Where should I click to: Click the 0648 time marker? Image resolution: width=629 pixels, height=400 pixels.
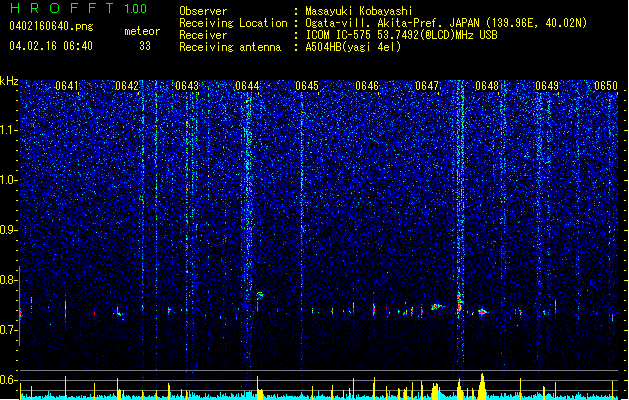(487, 86)
